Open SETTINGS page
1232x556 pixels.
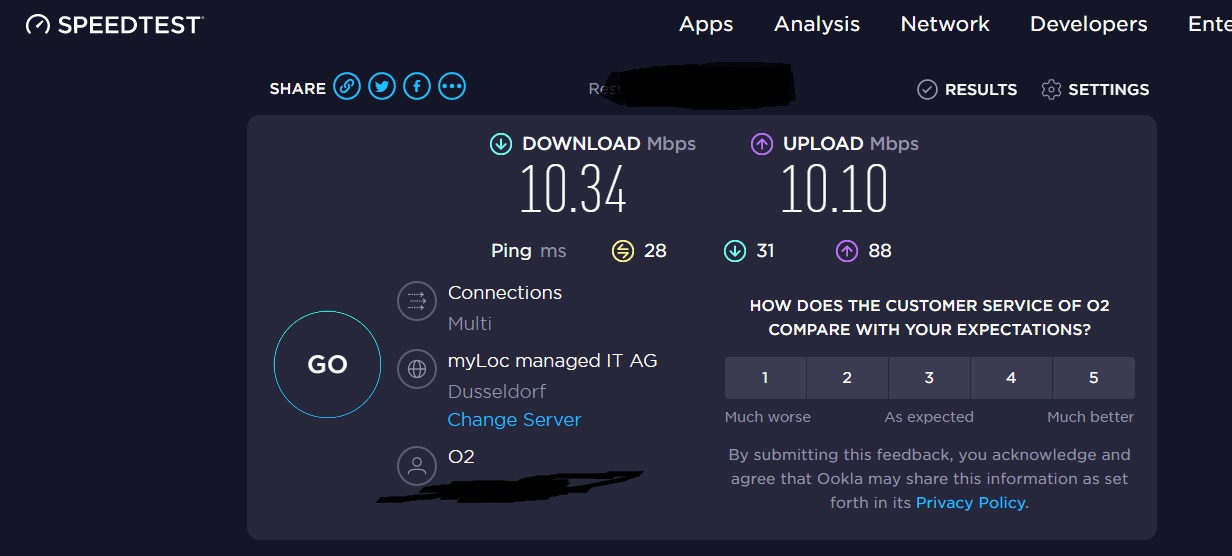tap(1095, 90)
